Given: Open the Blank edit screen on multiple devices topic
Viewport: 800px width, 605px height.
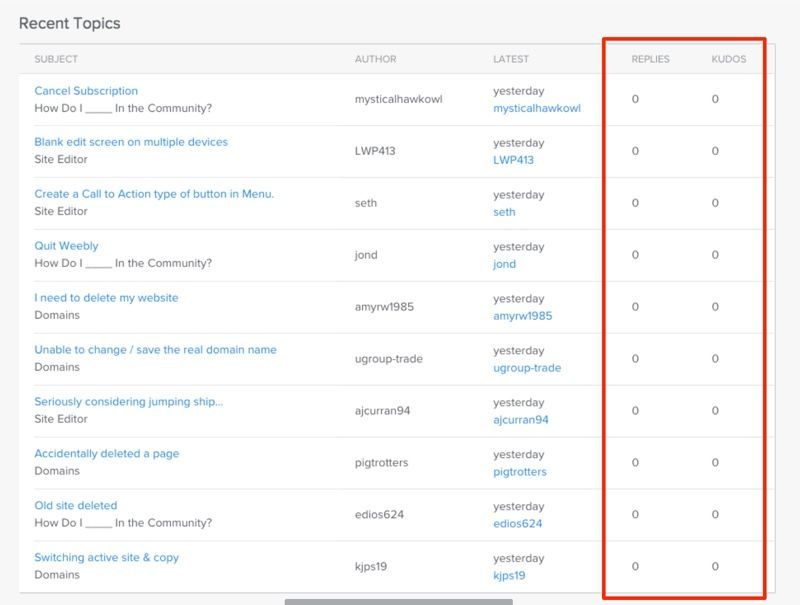Looking at the screenshot, I should click(x=132, y=141).
